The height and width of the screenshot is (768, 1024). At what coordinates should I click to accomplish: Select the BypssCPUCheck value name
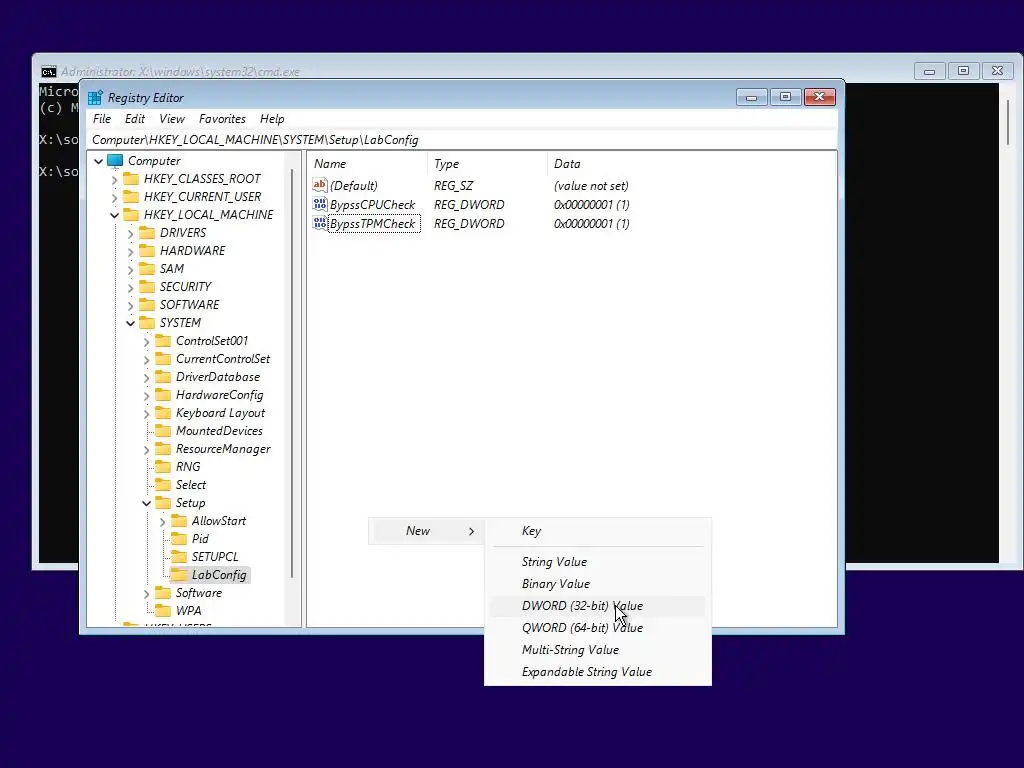(372, 204)
